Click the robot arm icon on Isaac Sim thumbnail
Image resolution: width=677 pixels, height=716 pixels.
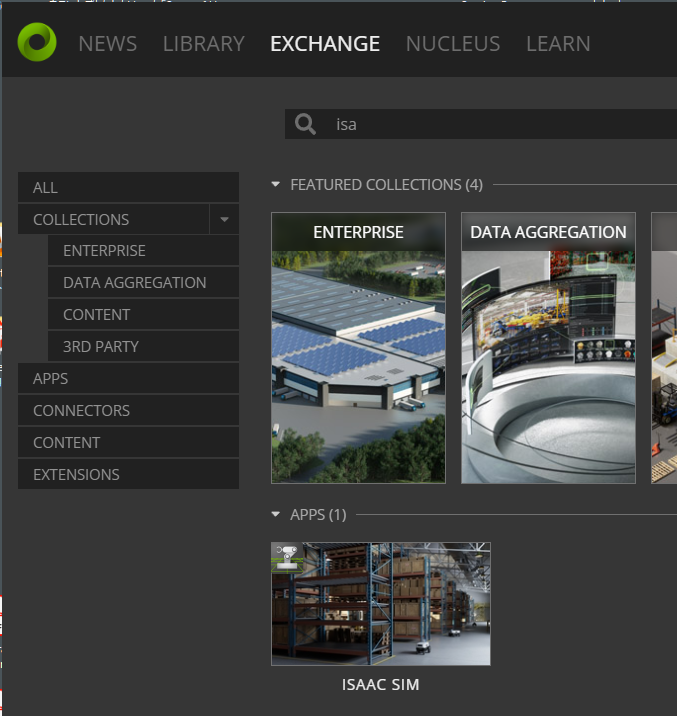[287, 557]
